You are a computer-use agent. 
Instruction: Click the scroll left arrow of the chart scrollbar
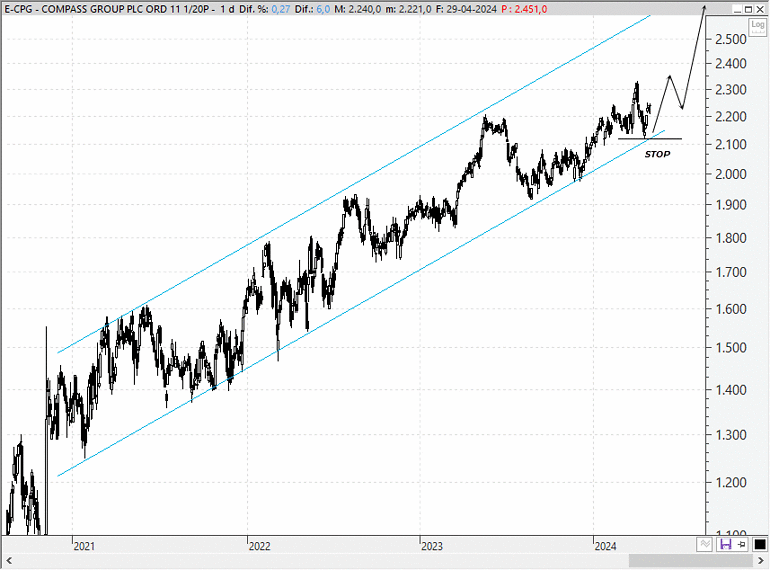(x=9, y=560)
